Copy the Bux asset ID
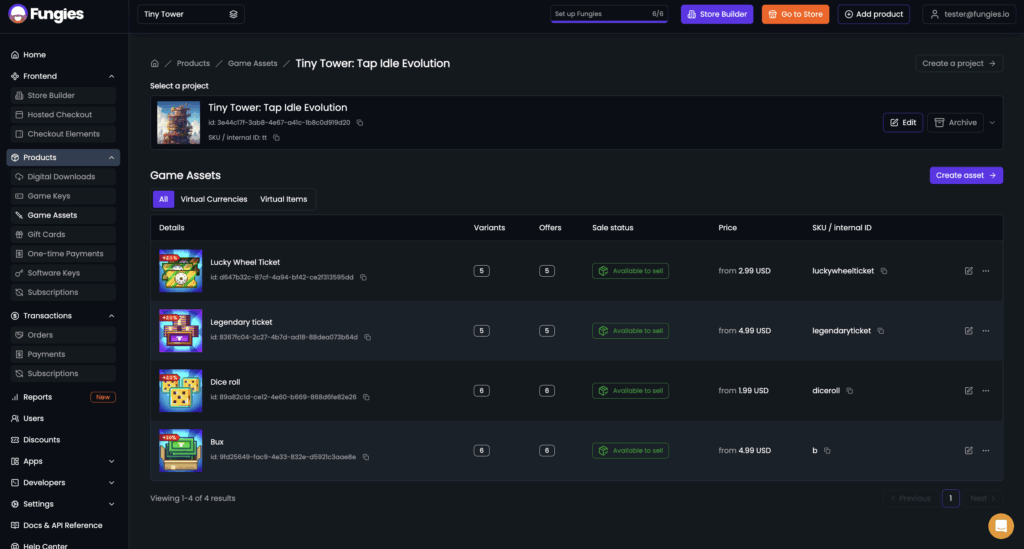Screen dimensions: 1024x549 click(366, 457)
